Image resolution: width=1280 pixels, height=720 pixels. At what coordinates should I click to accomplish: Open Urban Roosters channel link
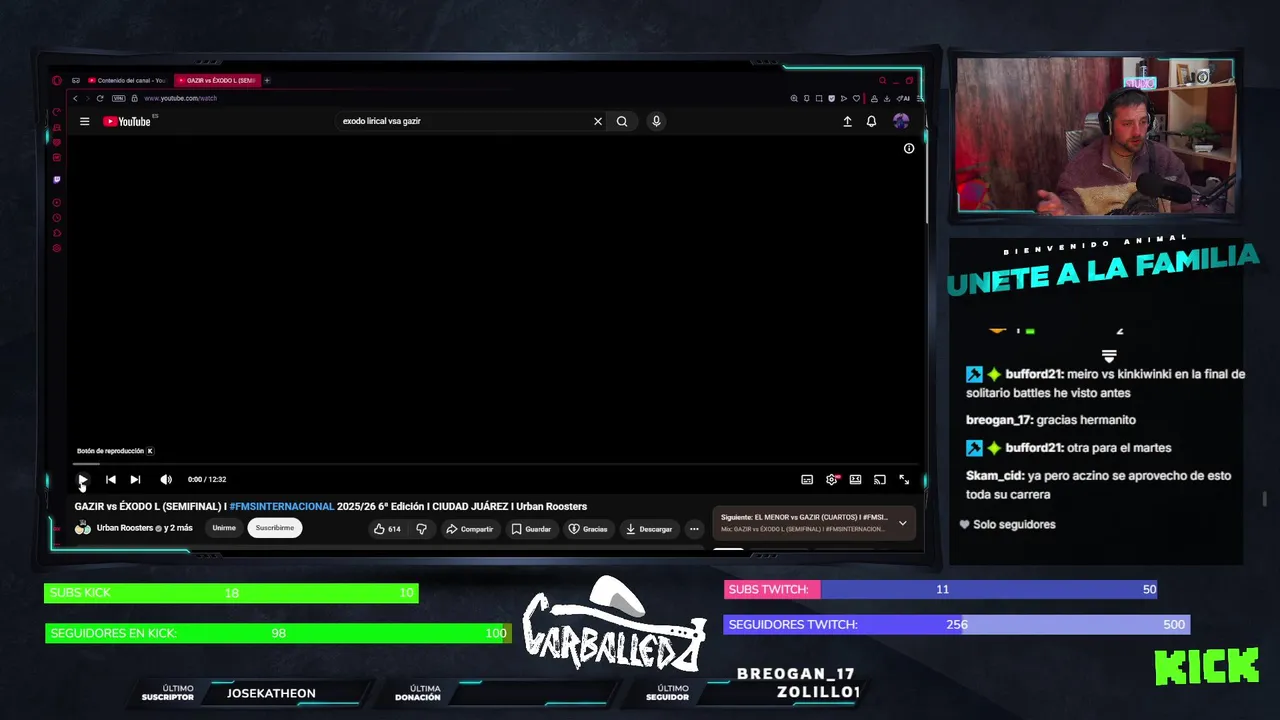coord(125,528)
